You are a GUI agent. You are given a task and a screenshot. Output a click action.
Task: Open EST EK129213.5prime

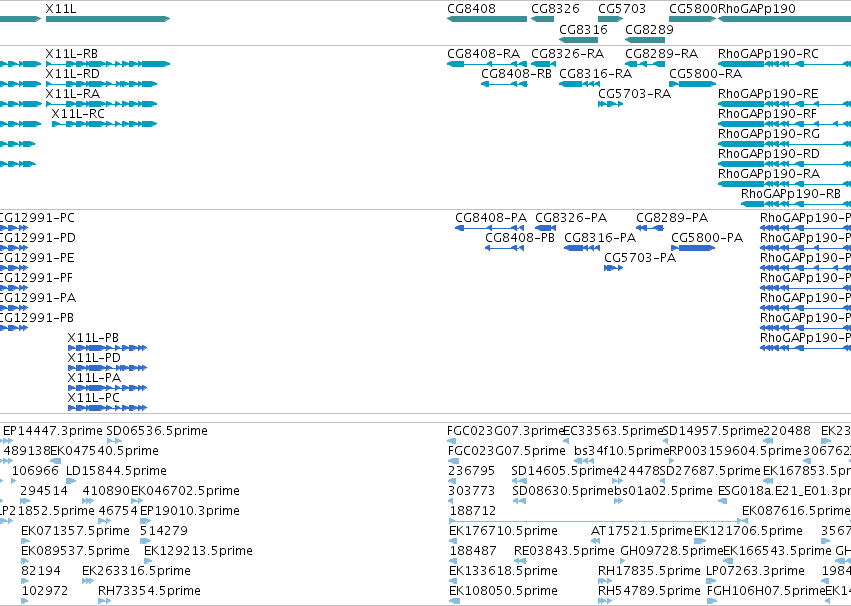199,551
